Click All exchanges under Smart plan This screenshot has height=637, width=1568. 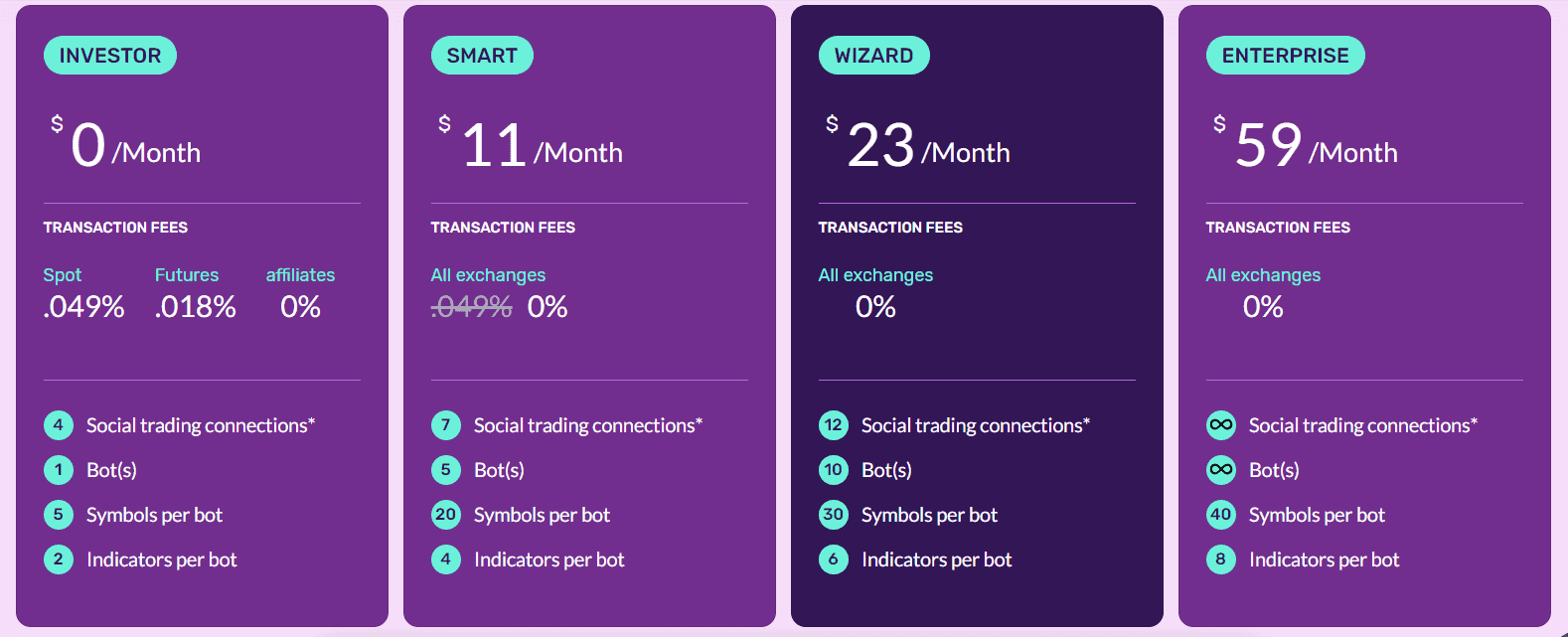[488, 274]
